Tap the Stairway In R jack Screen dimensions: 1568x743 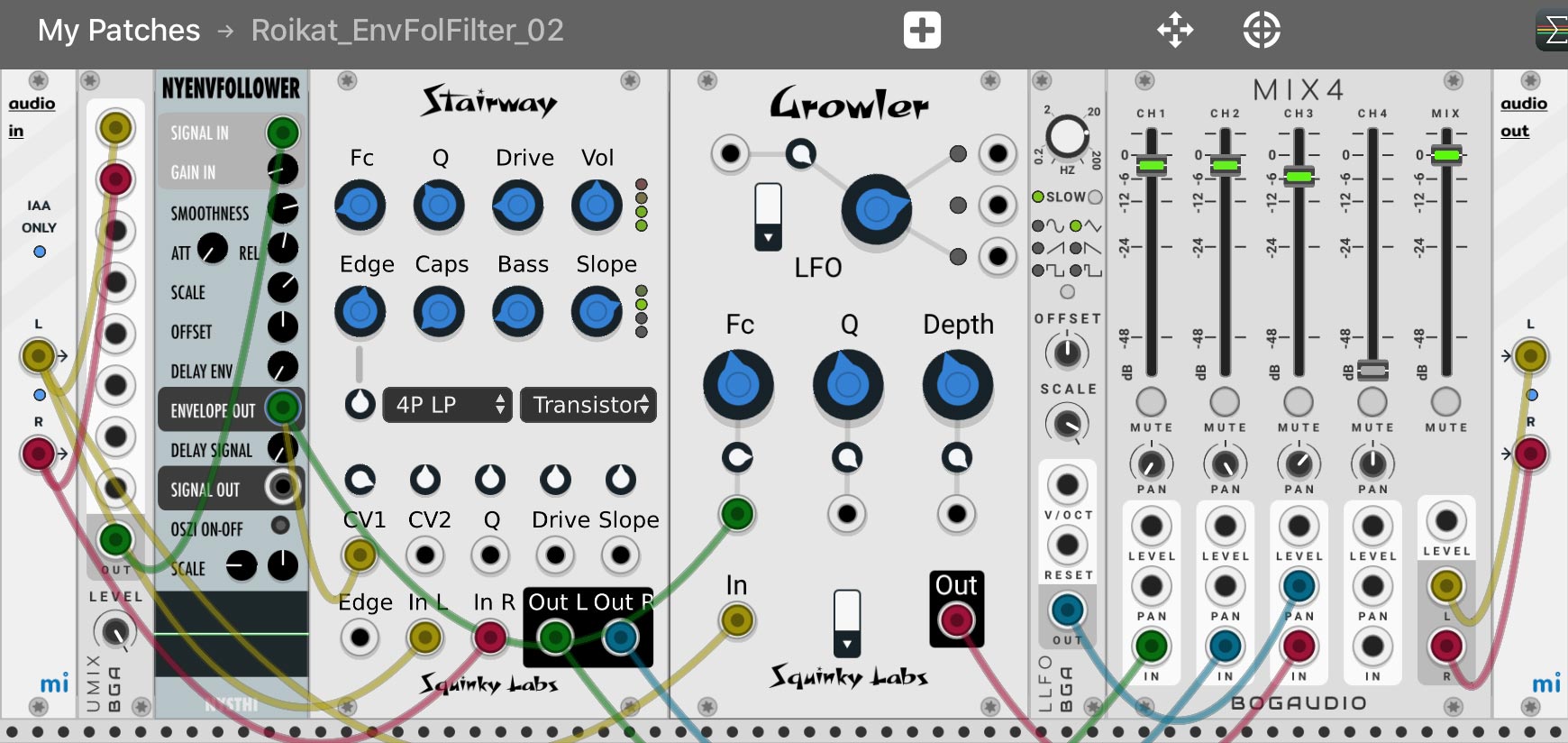[x=490, y=638]
